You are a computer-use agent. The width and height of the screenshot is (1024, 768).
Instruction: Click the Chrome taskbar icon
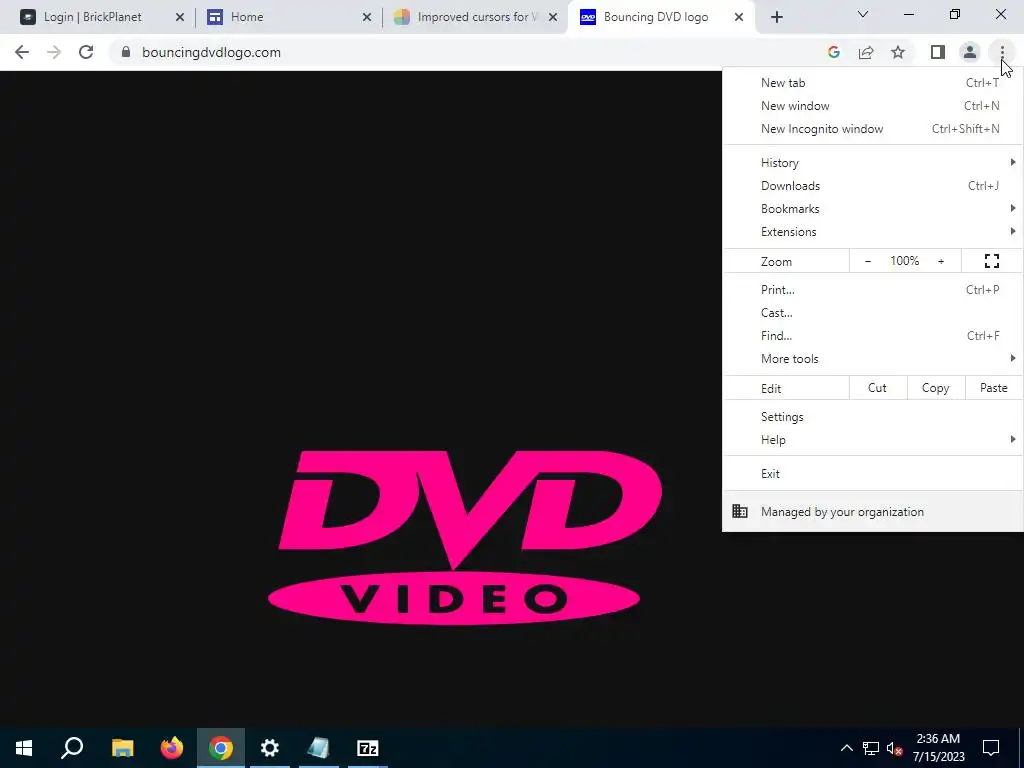[221, 748]
